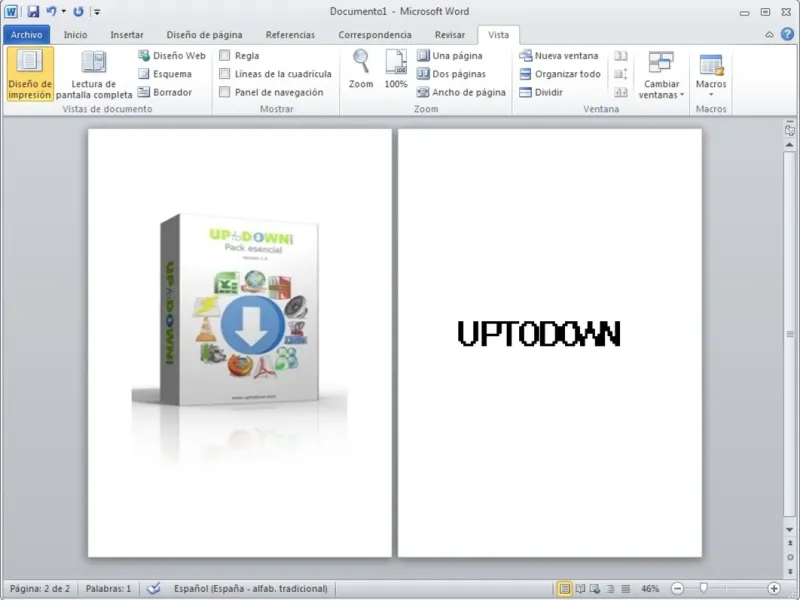Viewport: 800px width, 600px height.
Task: Enable the Regla checkbox
Action: [224, 56]
